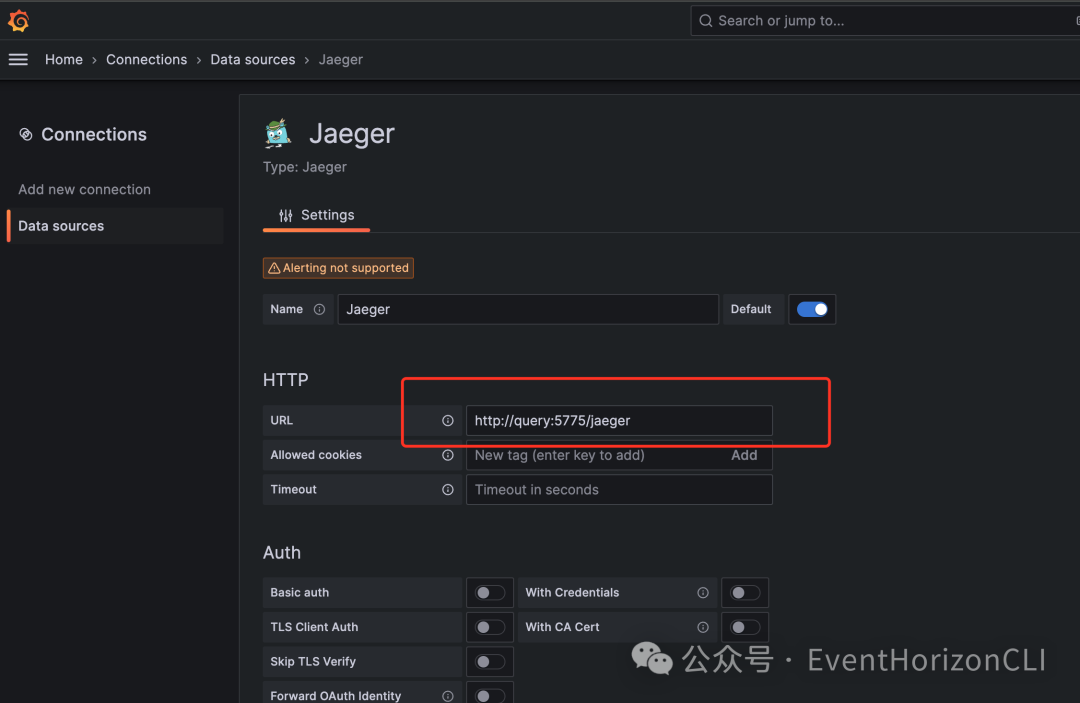Screen dimensions: 1080x703
Task: Click the Jaeger page title
Action: coord(352,134)
